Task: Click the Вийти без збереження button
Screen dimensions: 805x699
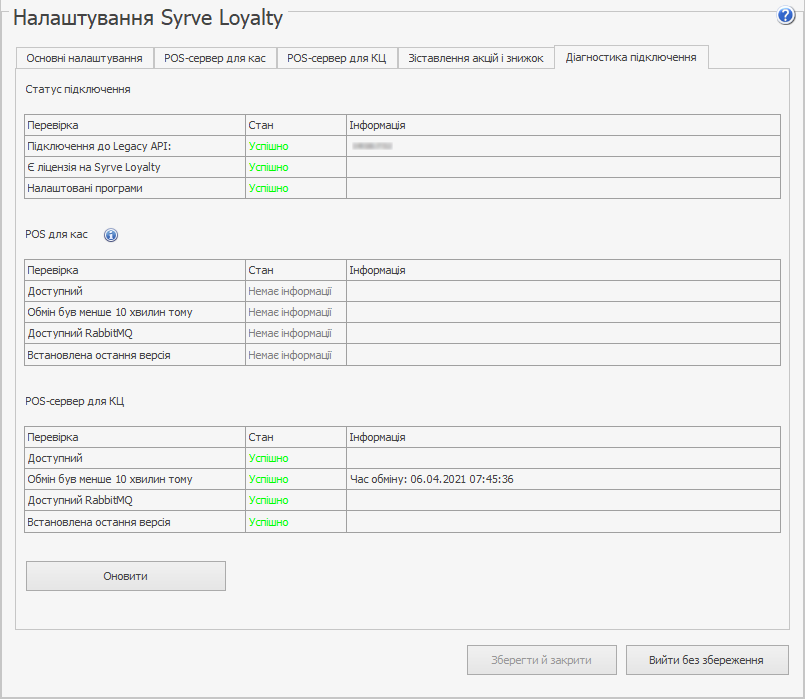Action: 706,660
